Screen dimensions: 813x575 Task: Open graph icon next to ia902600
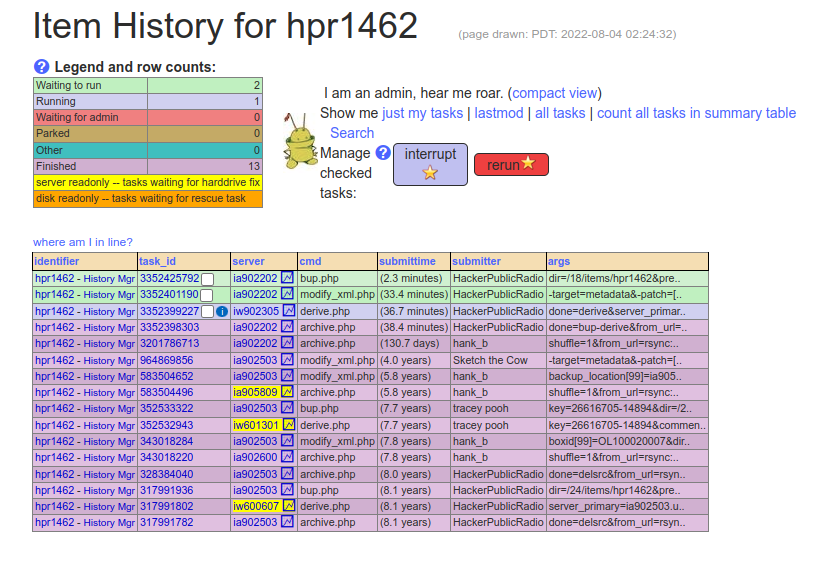(x=287, y=457)
